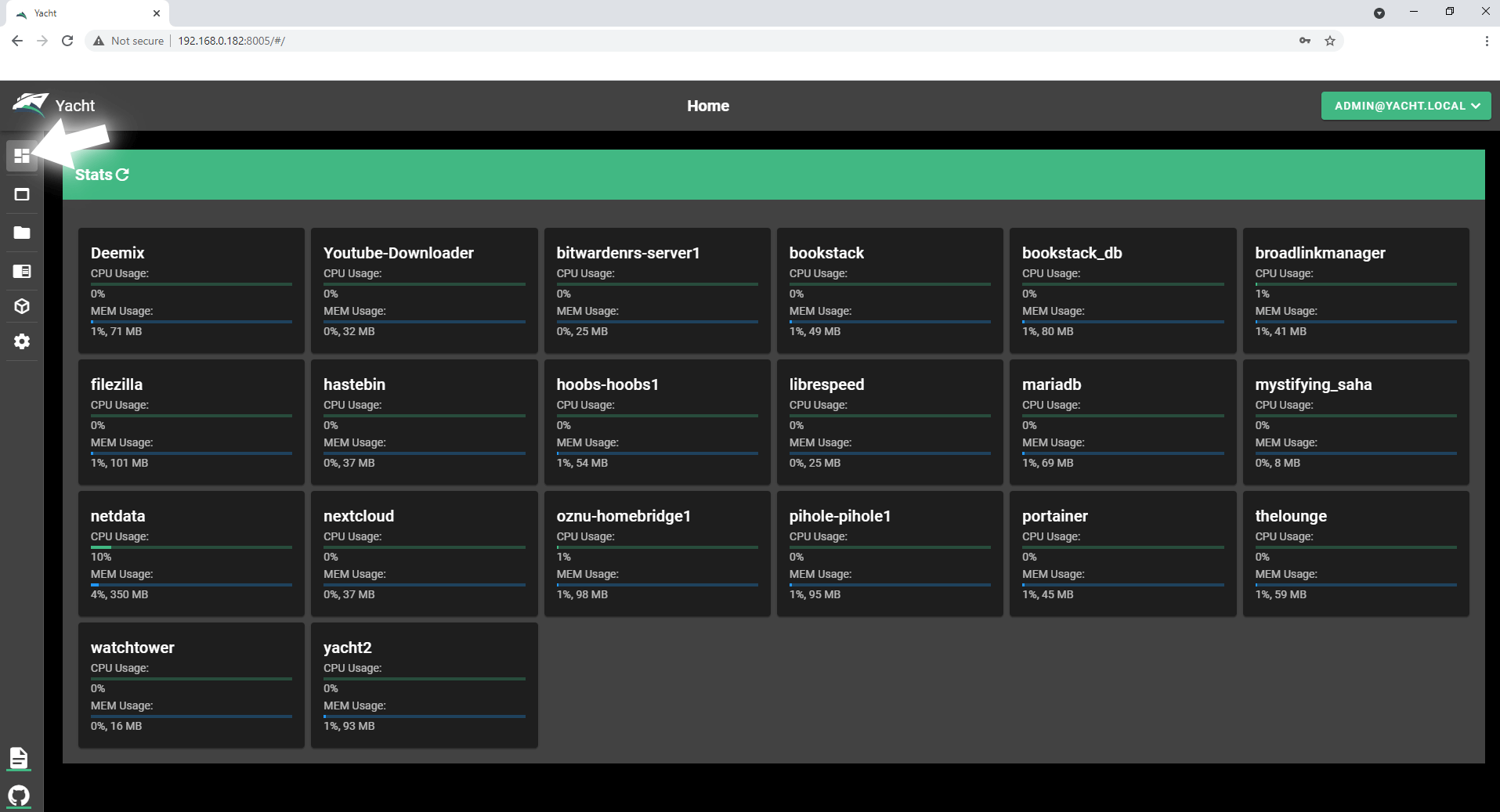Viewport: 1500px width, 812px height.
Task: Open the Resources cube icon in sidebar
Action: click(22, 306)
